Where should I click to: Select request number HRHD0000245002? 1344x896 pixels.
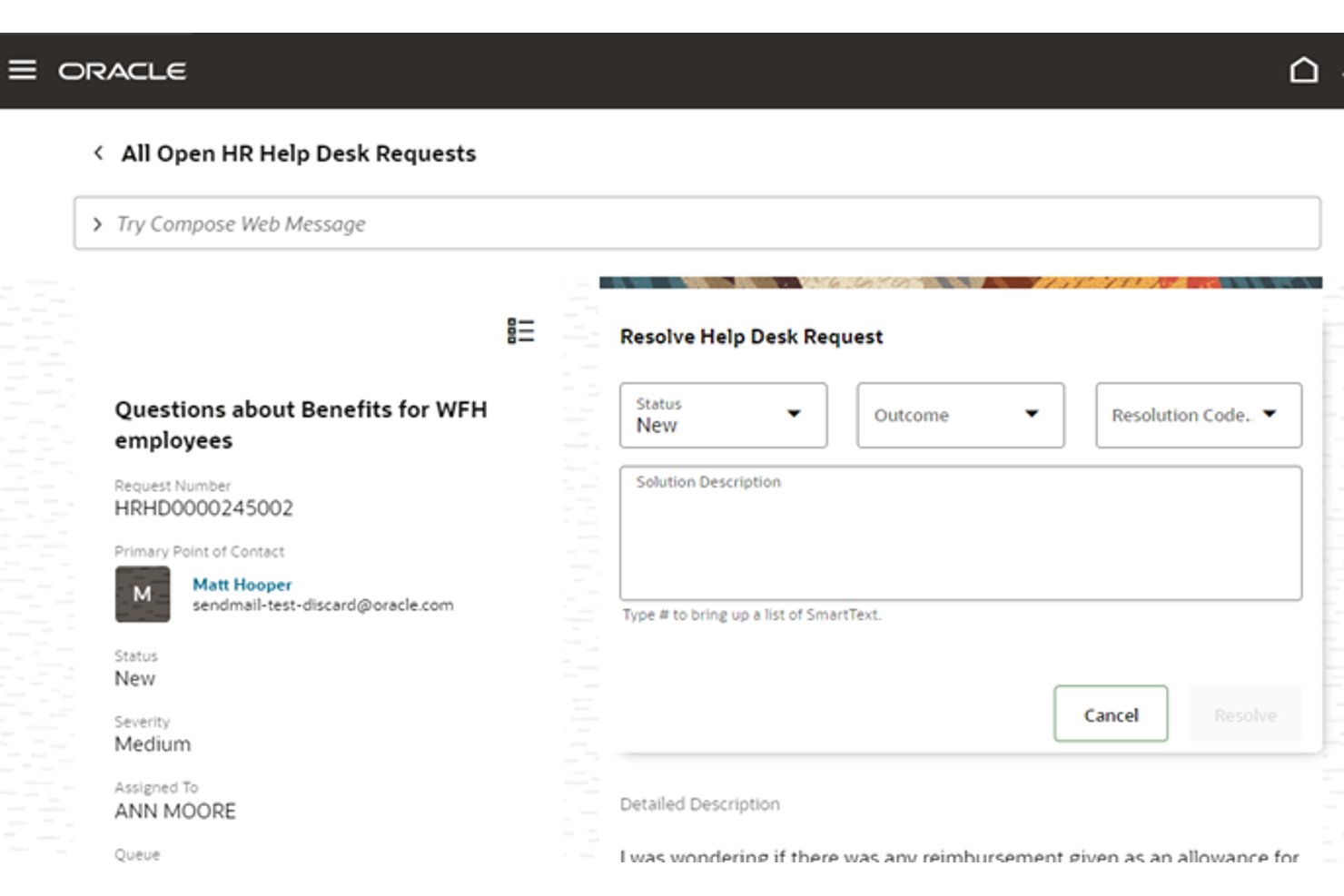tap(204, 507)
